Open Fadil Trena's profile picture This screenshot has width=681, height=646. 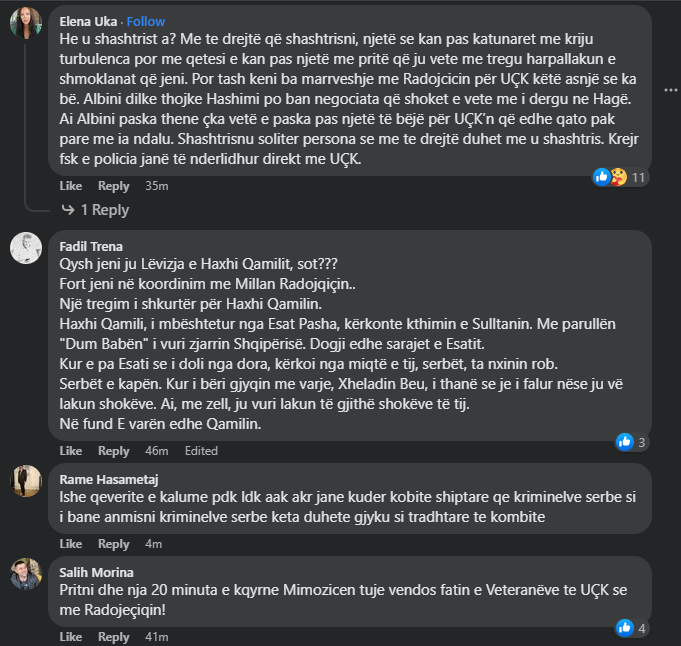click(x=26, y=248)
